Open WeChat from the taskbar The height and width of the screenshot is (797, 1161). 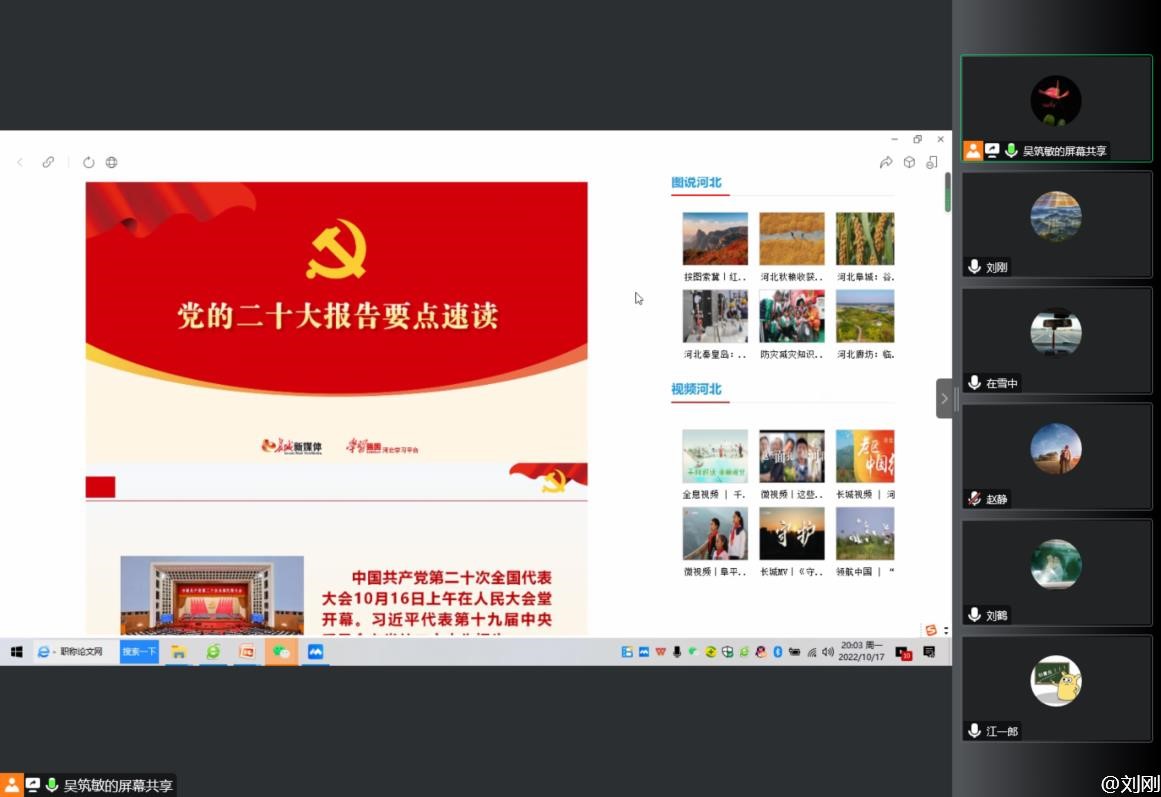[281, 652]
